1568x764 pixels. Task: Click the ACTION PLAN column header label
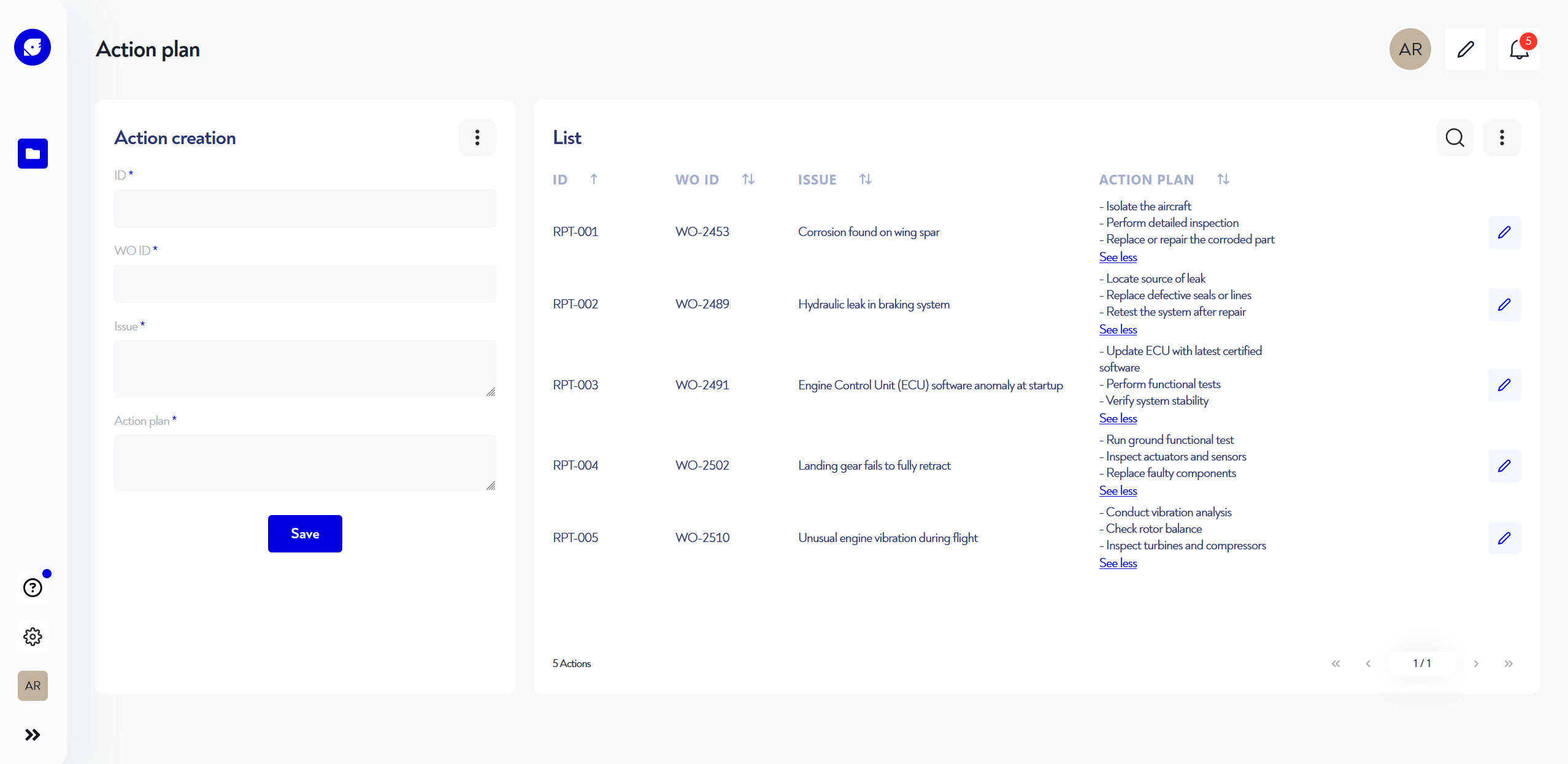tap(1147, 180)
